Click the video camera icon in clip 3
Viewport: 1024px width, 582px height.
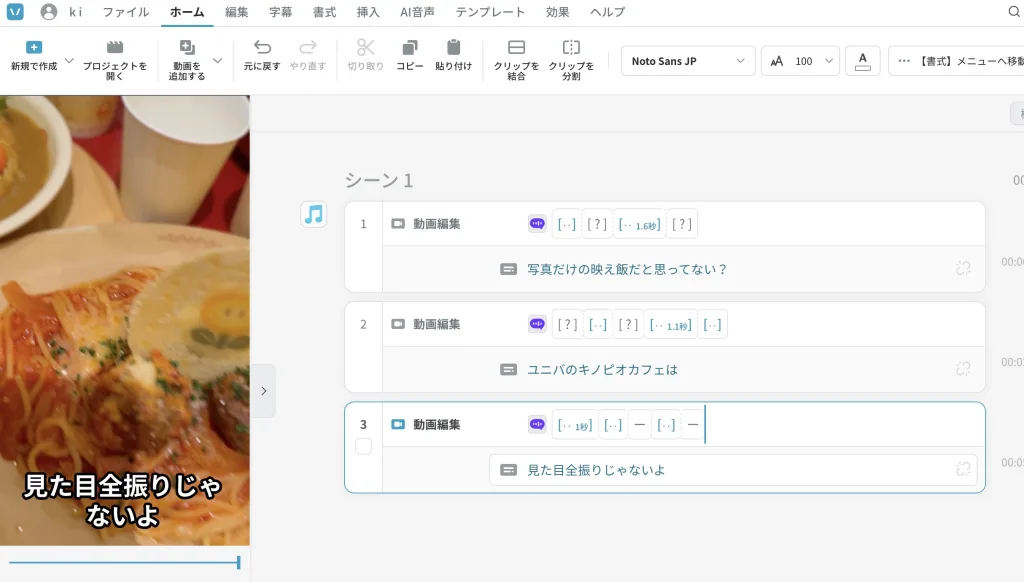point(398,425)
